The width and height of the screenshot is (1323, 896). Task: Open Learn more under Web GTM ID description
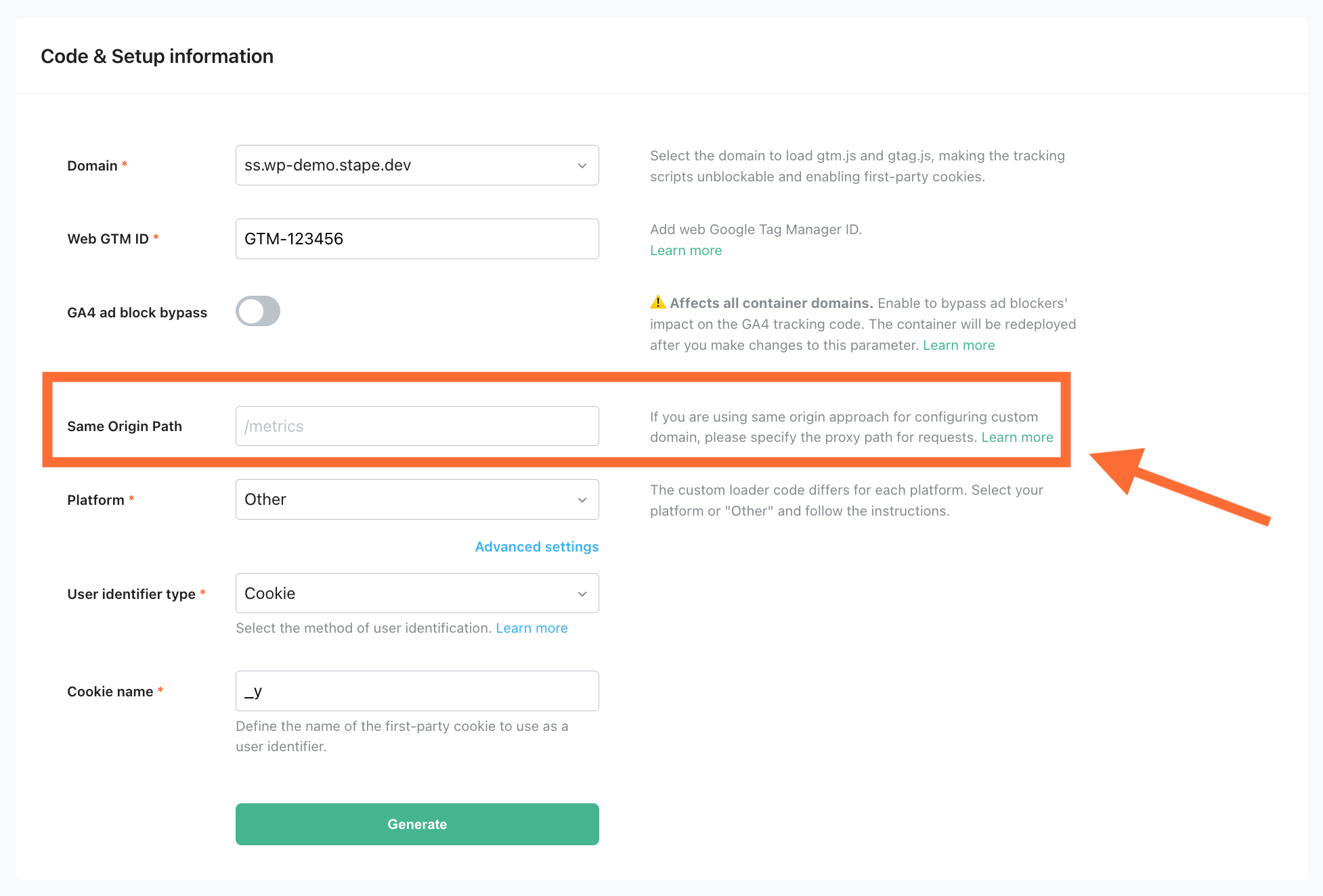click(x=686, y=250)
